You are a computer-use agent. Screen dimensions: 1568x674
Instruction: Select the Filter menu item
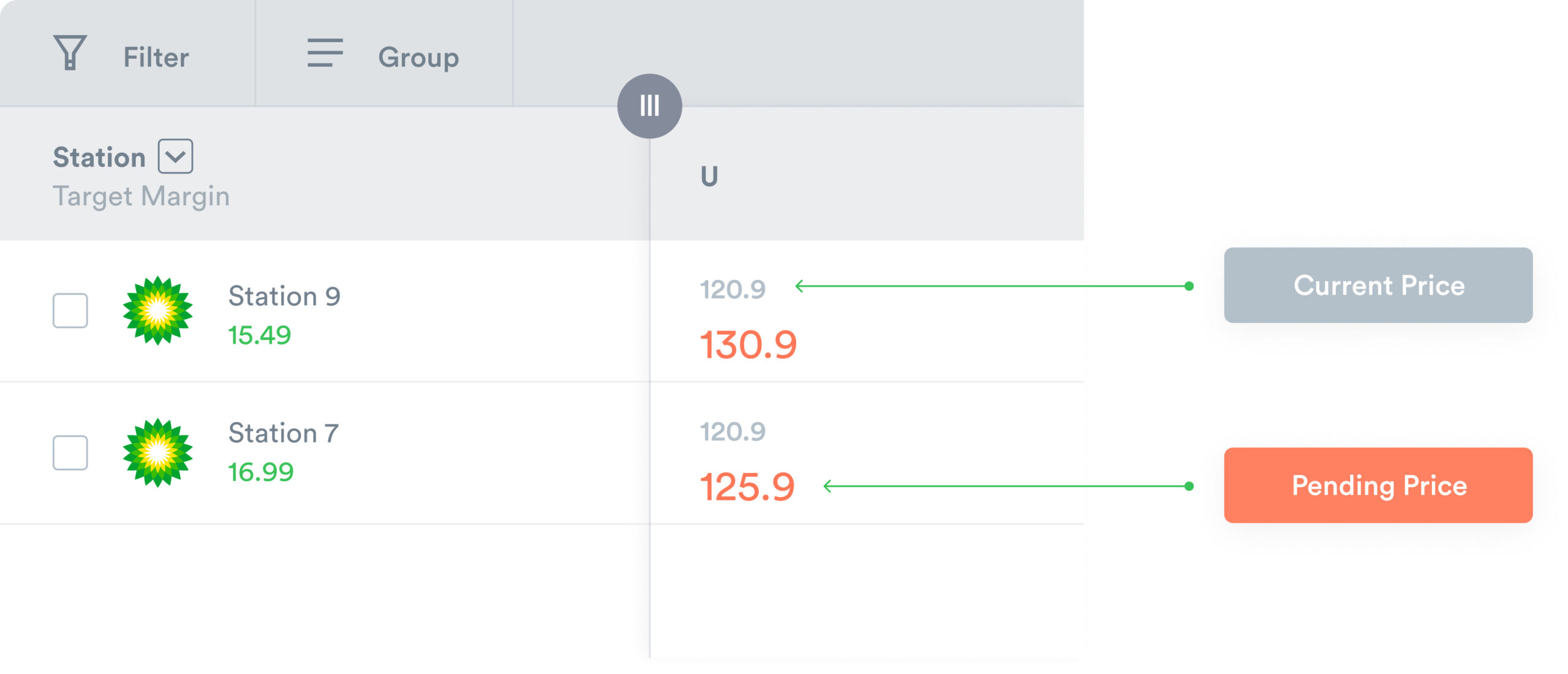click(156, 56)
